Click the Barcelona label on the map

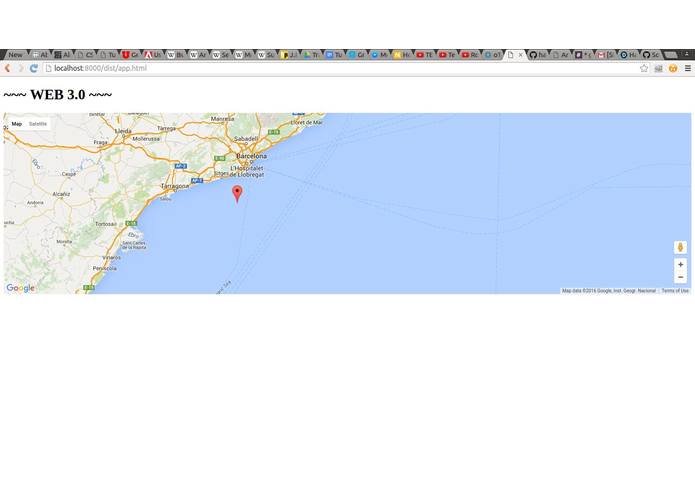pyautogui.click(x=251, y=156)
